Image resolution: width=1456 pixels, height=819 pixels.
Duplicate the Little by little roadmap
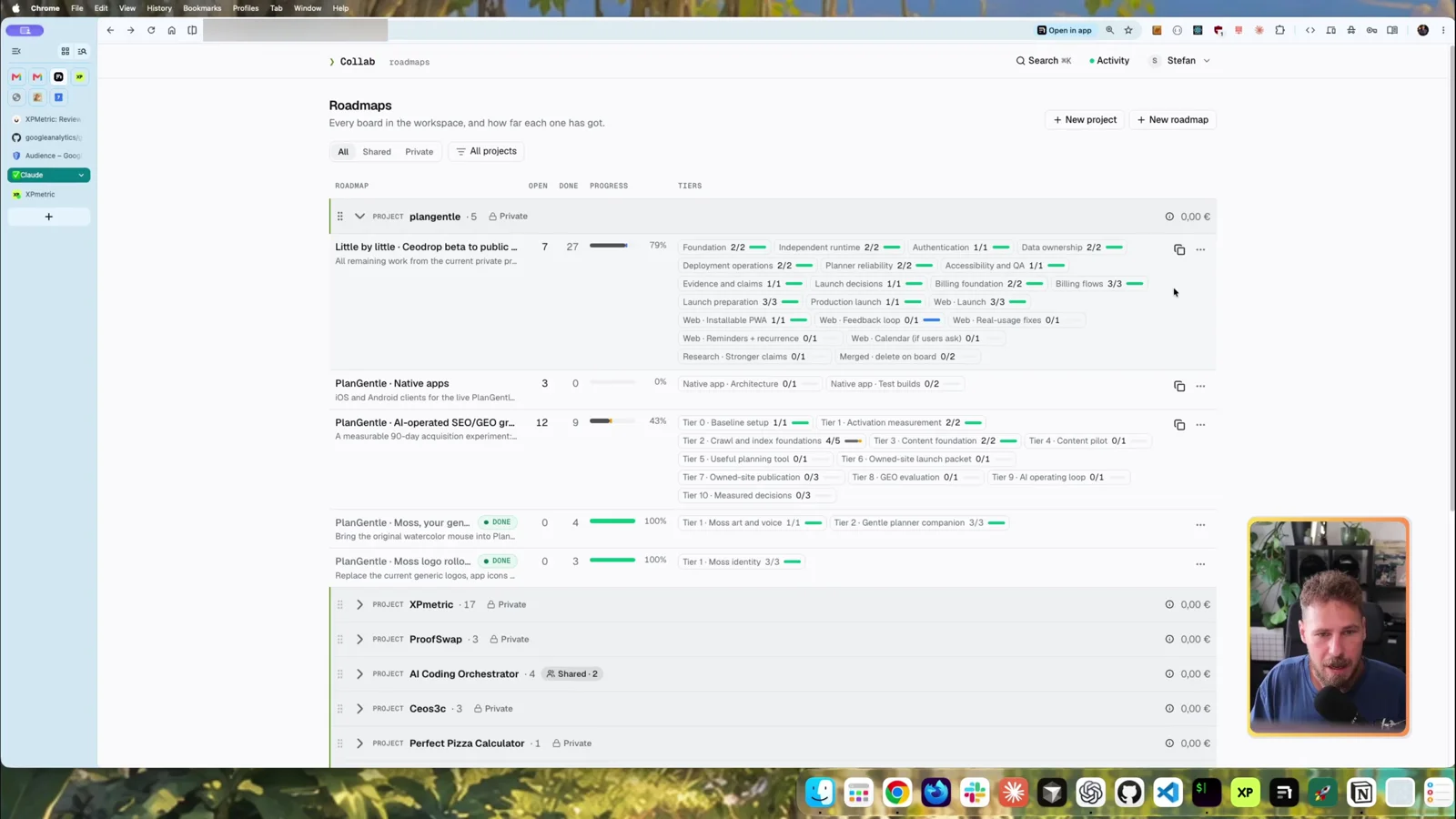(x=1179, y=249)
